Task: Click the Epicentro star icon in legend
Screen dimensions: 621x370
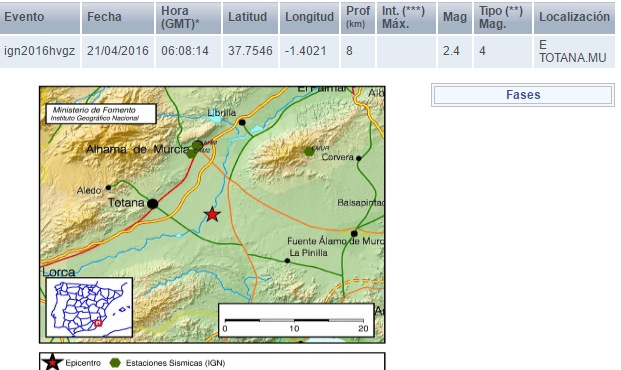Action: (53, 362)
